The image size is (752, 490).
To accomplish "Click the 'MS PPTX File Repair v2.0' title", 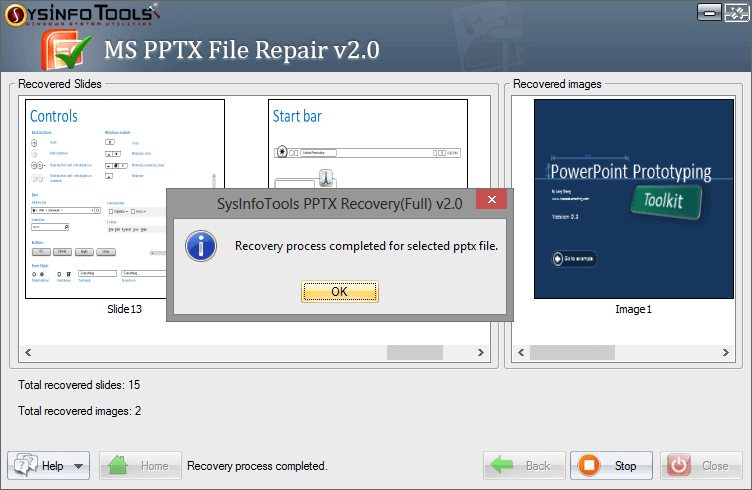I will pyautogui.click(x=242, y=49).
